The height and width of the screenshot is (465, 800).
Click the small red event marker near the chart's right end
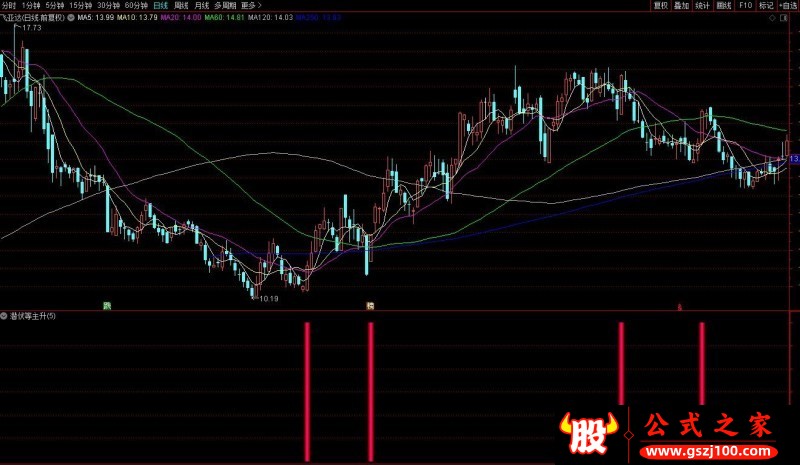click(680, 307)
